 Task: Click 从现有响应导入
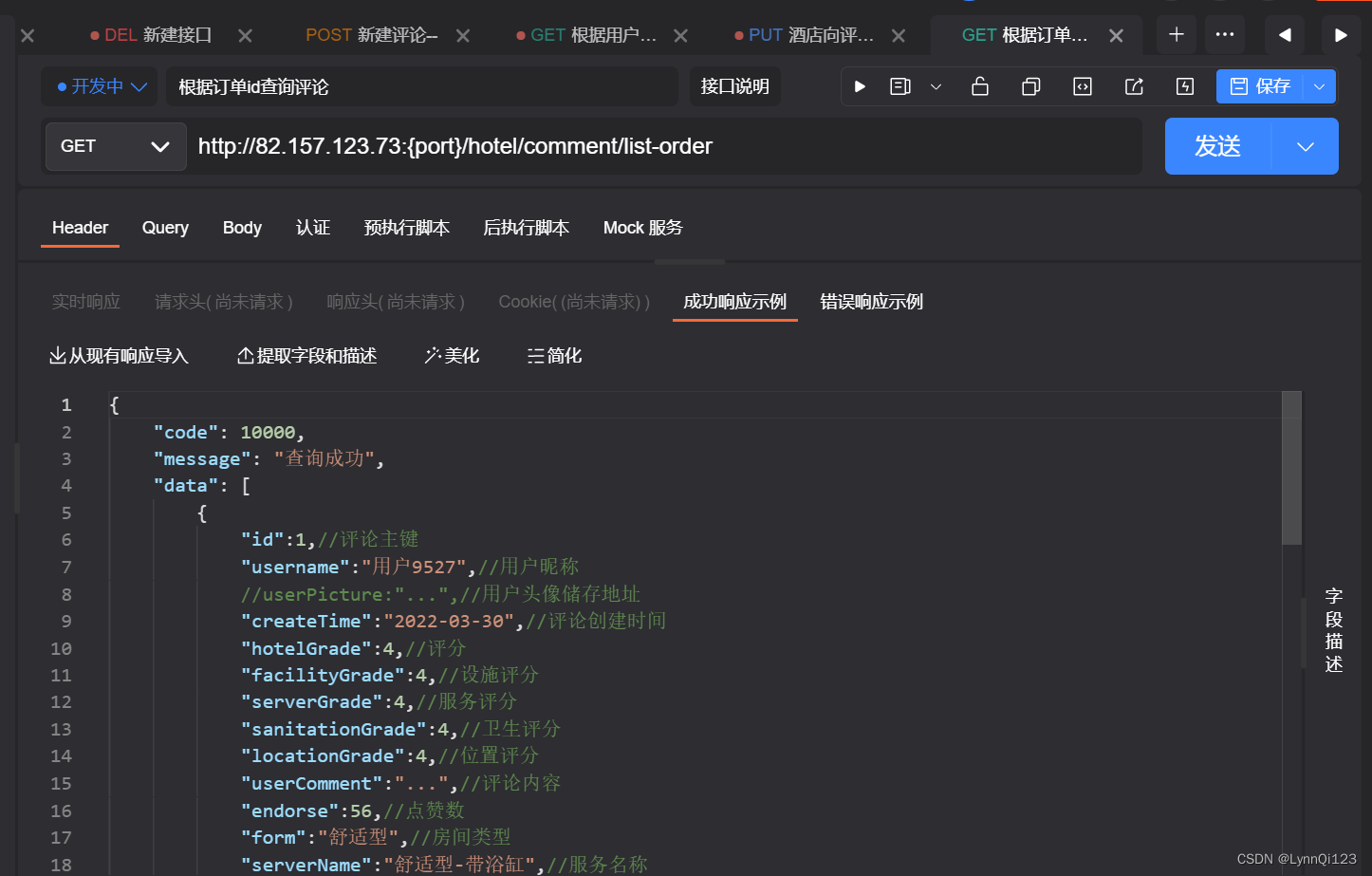click(119, 356)
